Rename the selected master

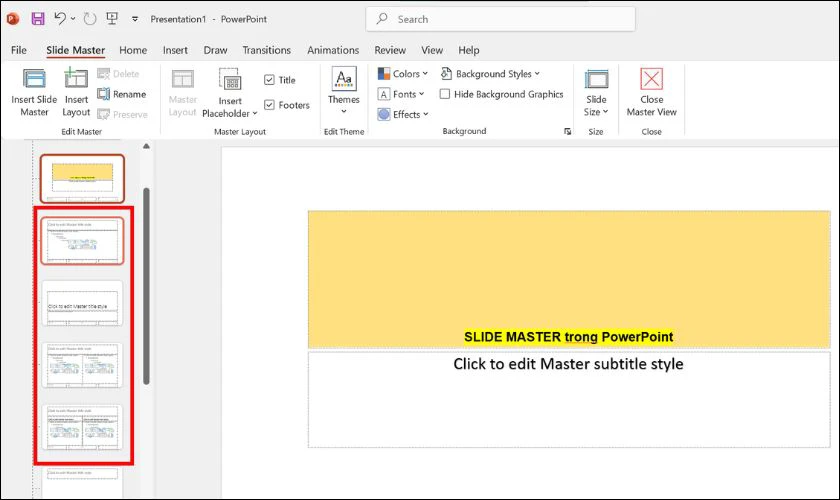tap(122, 94)
